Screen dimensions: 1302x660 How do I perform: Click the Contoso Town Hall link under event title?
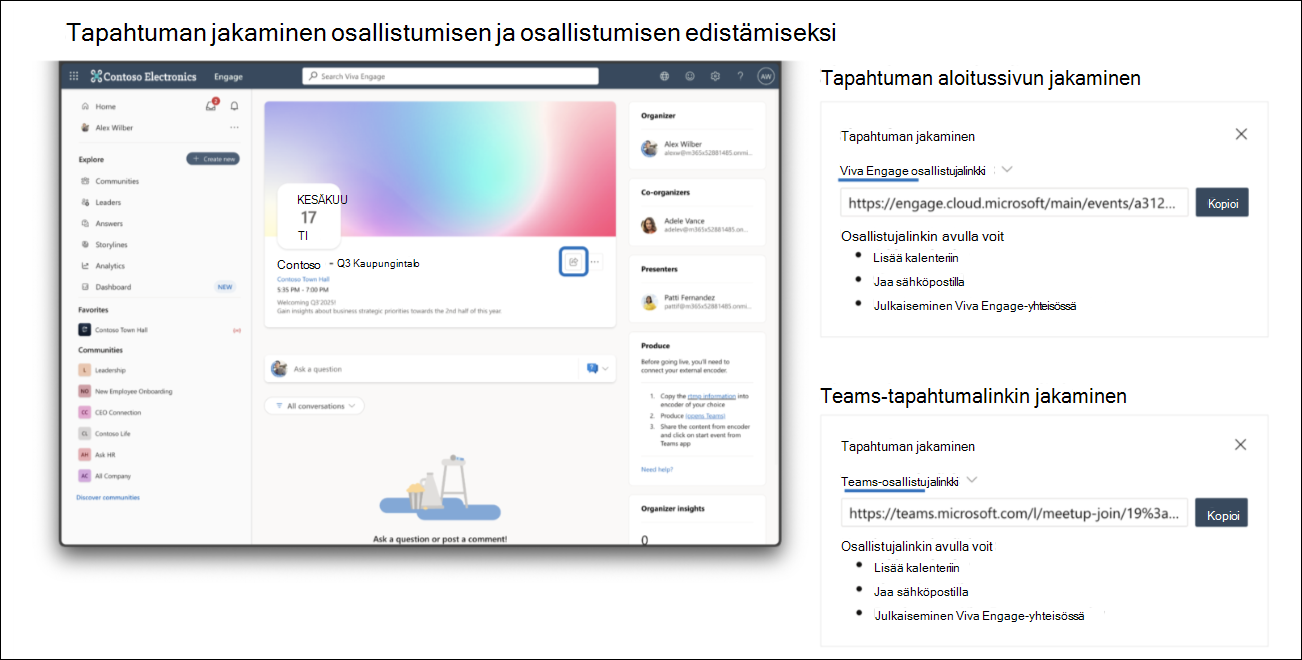click(x=303, y=279)
